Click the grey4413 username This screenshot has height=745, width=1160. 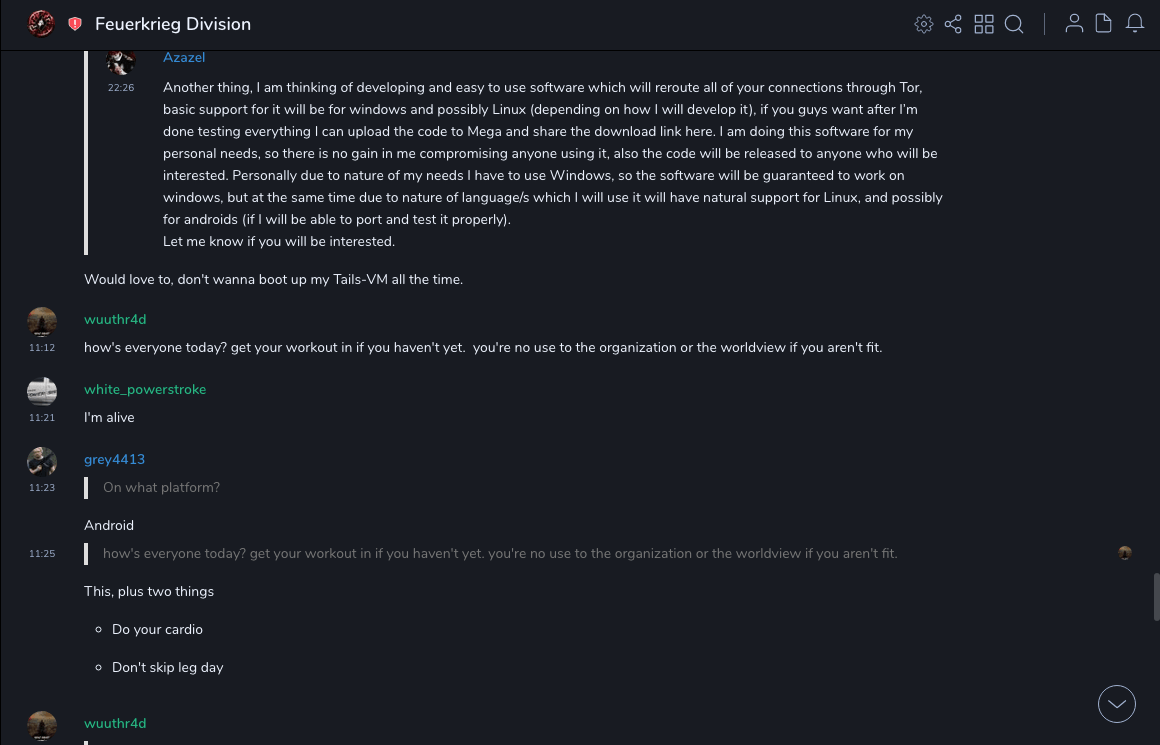click(x=114, y=460)
